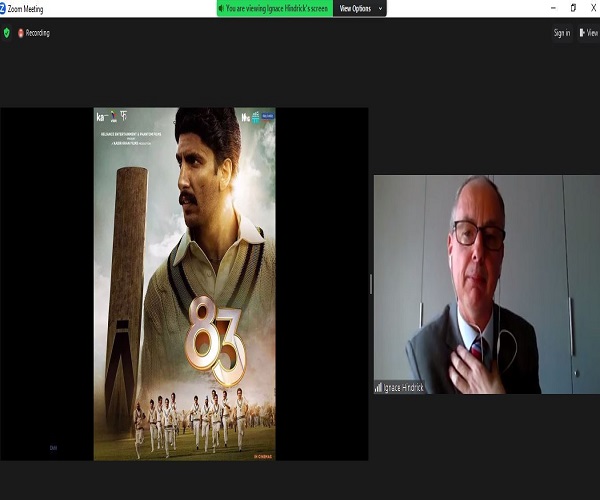Viewport: 600px width, 500px height.
Task: Click the green encryption shield icon
Action: pos(7,33)
